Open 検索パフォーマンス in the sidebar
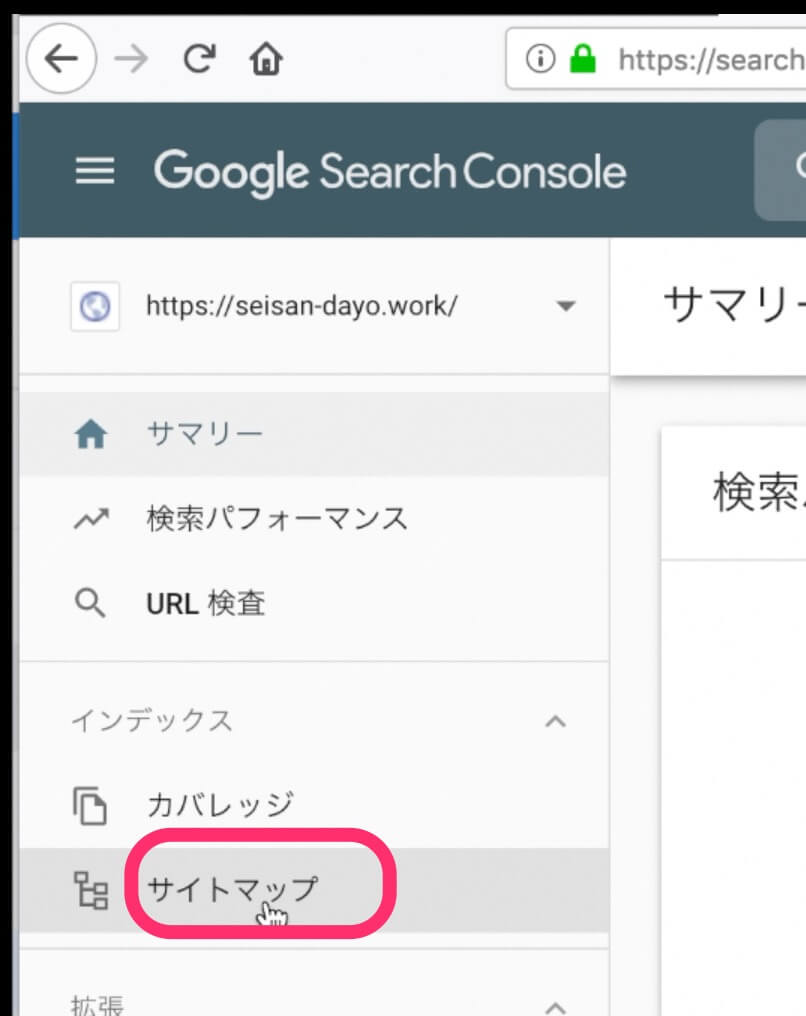This screenshot has width=806, height=1016. point(277,519)
